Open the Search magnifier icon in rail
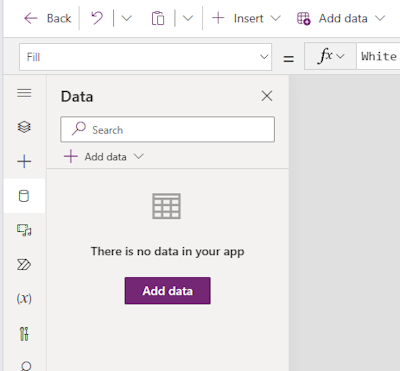The width and height of the screenshot is (400, 371). [26, 366]
